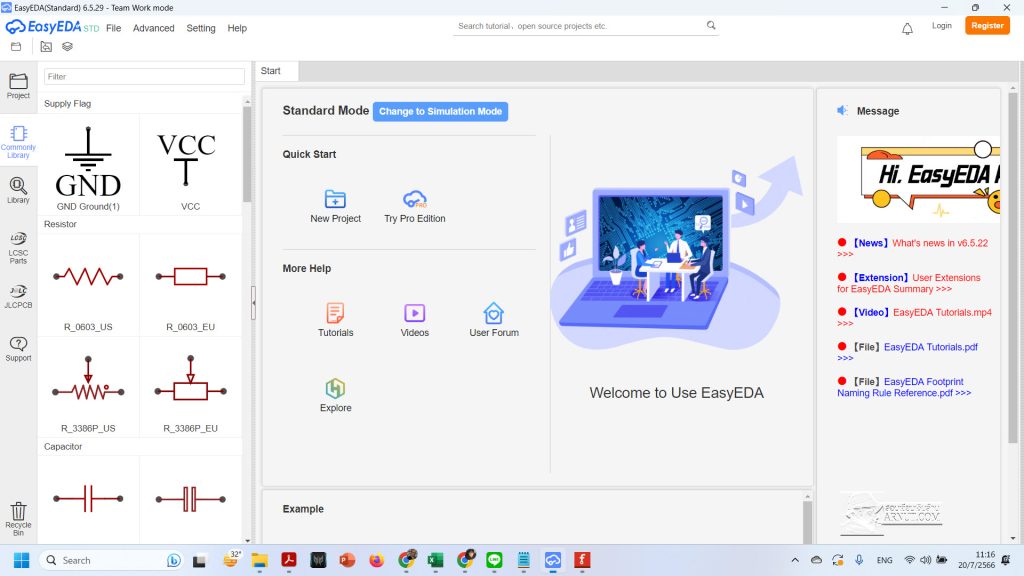Select the GND Ground symbol

point(88,166)
